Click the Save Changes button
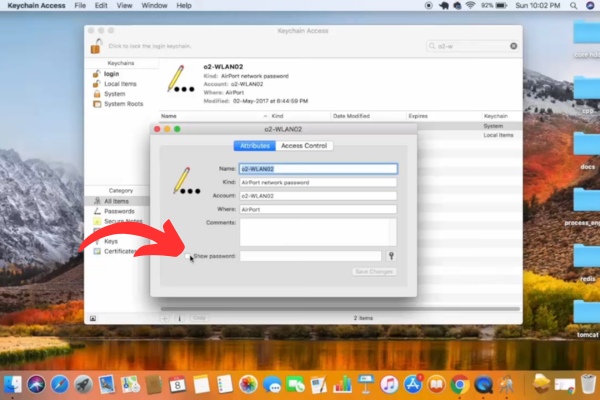This screenshot has width=600, height=400. 374,271
